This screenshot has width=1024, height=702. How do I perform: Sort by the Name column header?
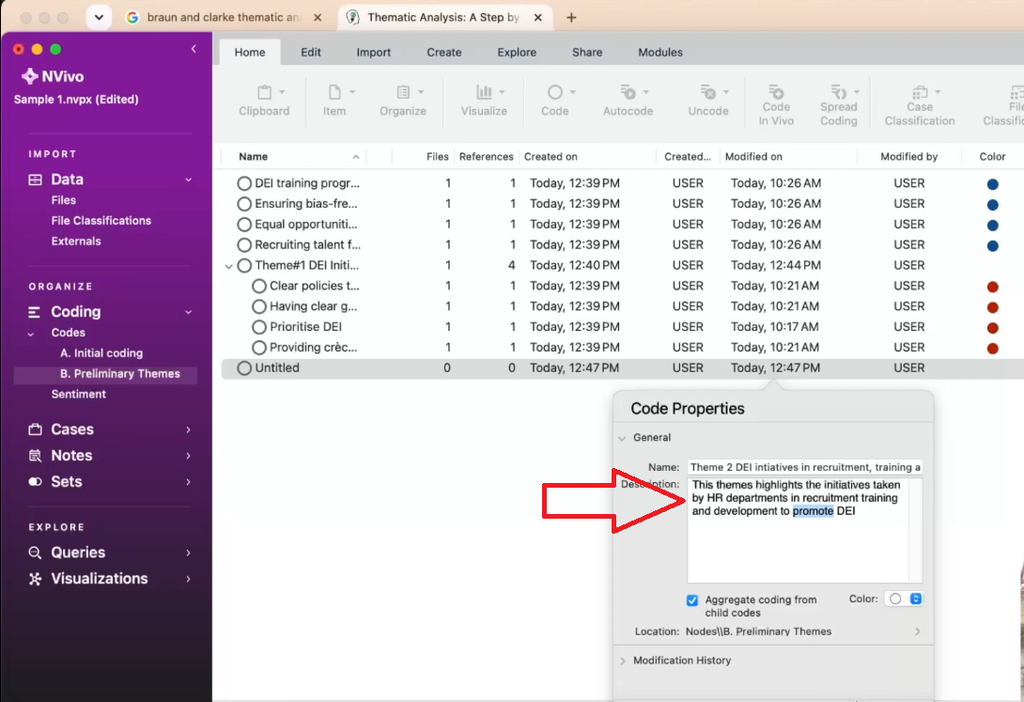click(x=253, y=157)
